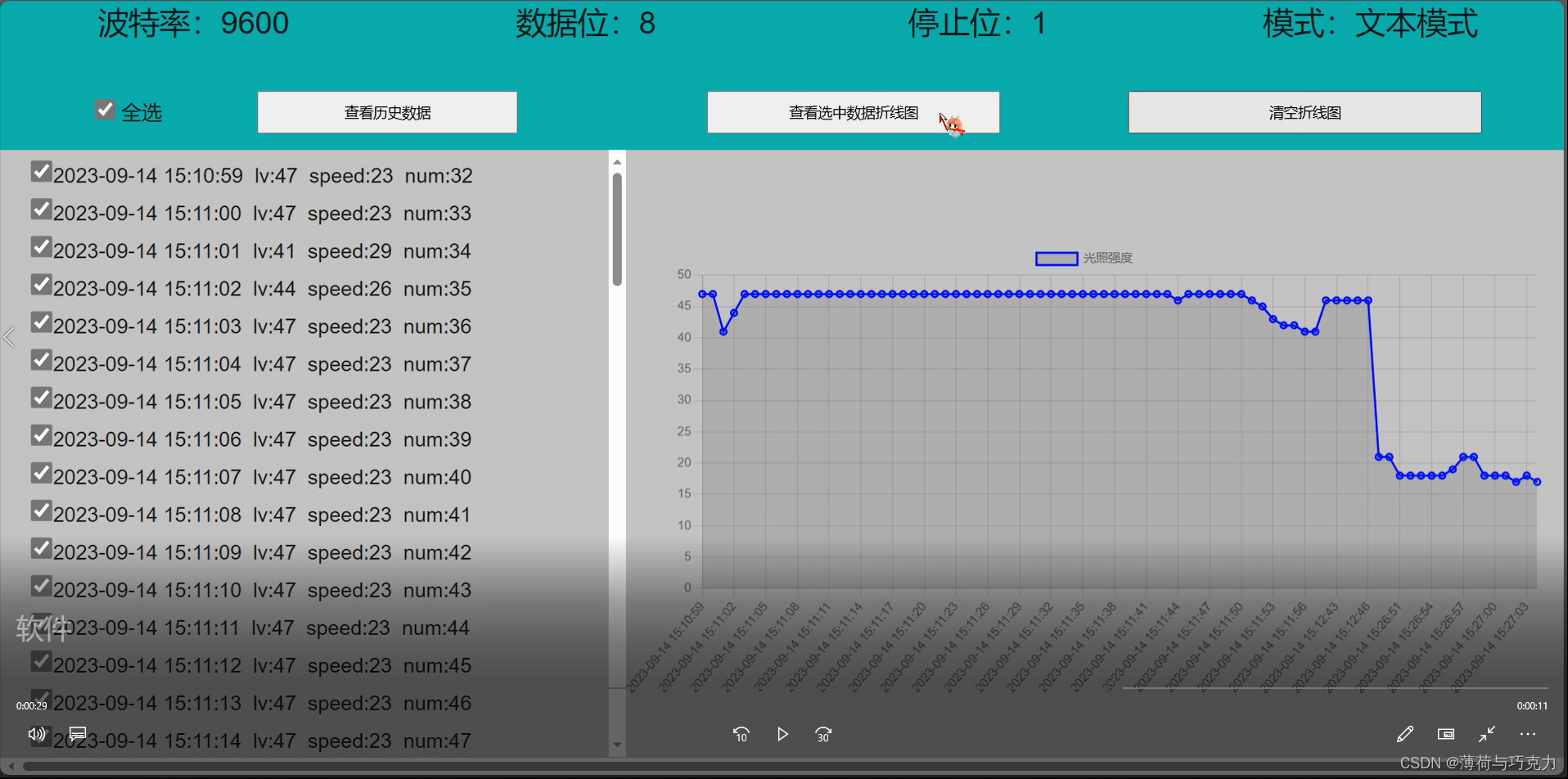The image size is (1568, 779).
Task: Skip back 10 seconds
Action: (741, 734)
